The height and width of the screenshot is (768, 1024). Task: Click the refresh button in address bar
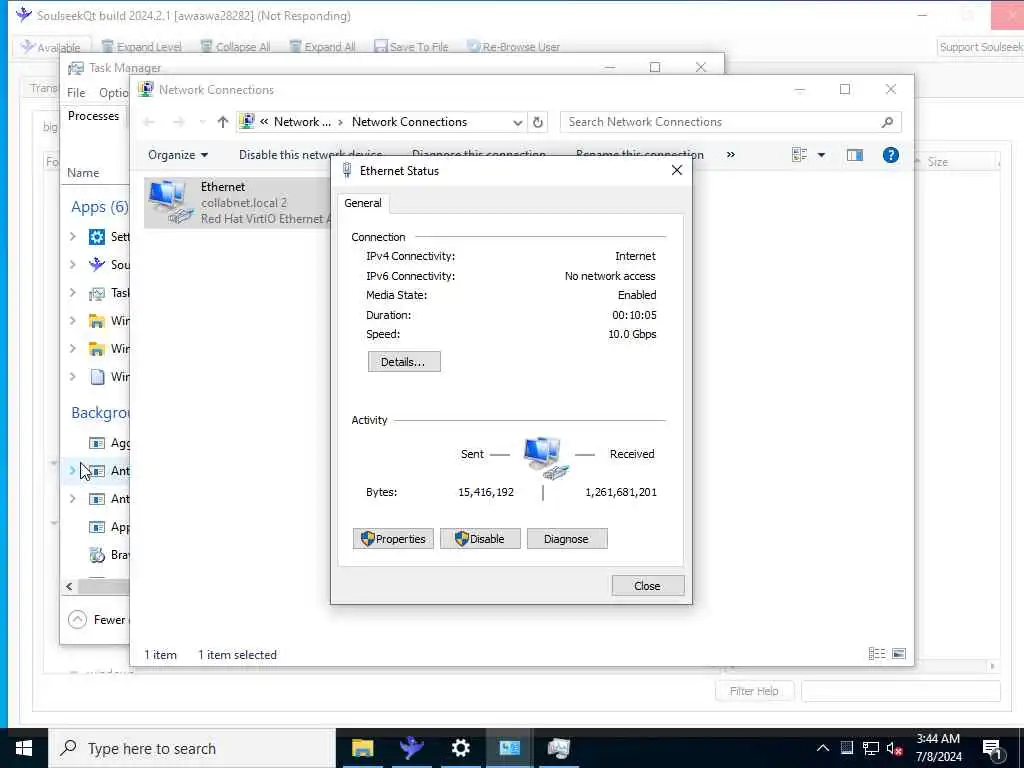pos(537,122)
